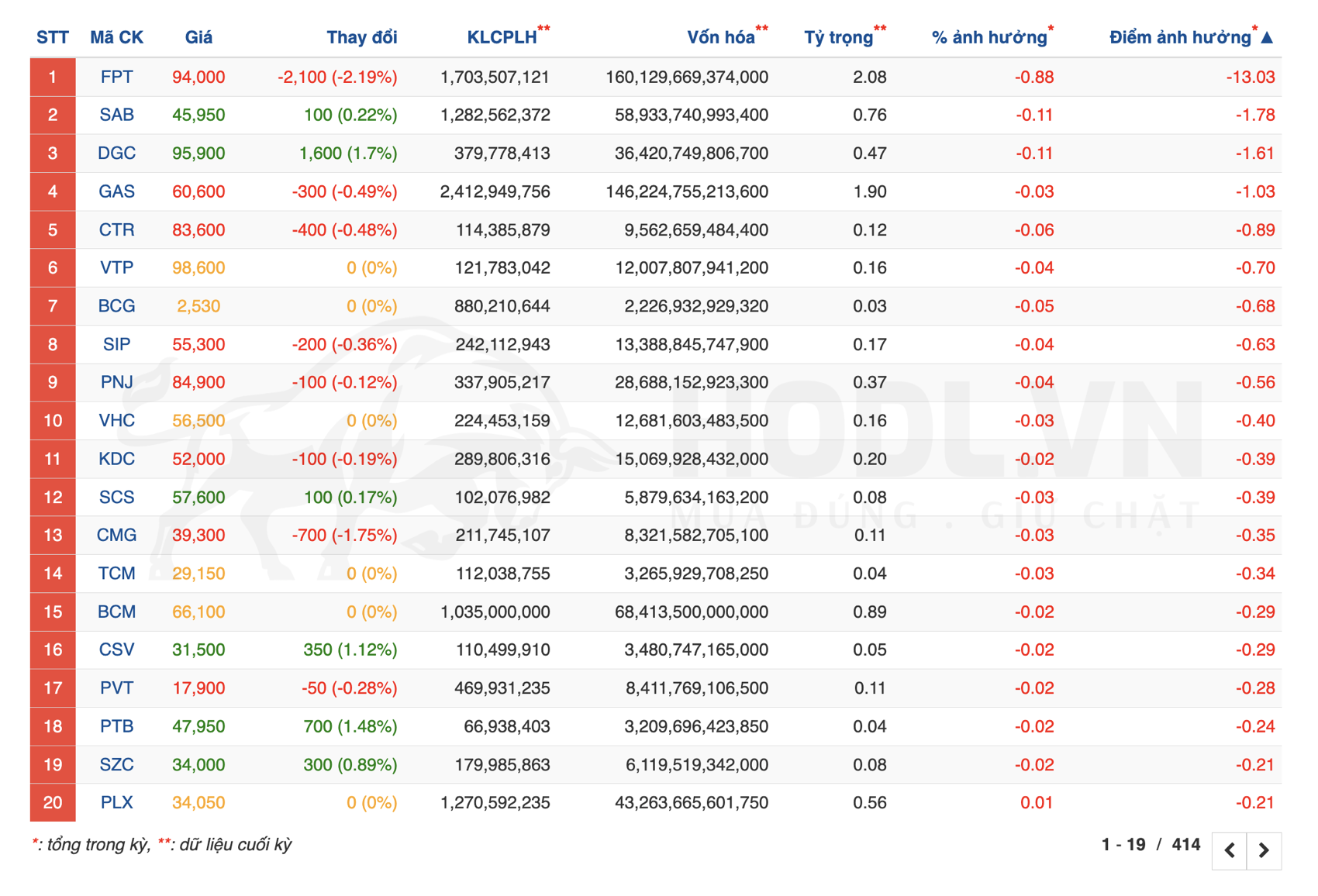Sort table by KLCPLH header
1318x896 pixels.
[502, 37]
